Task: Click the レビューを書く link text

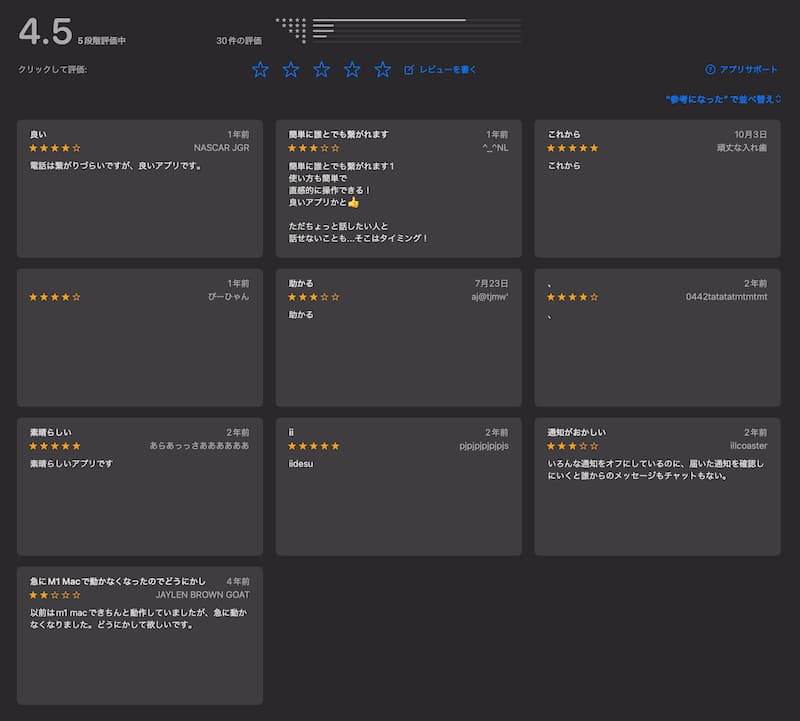Action: pos(448,70)
